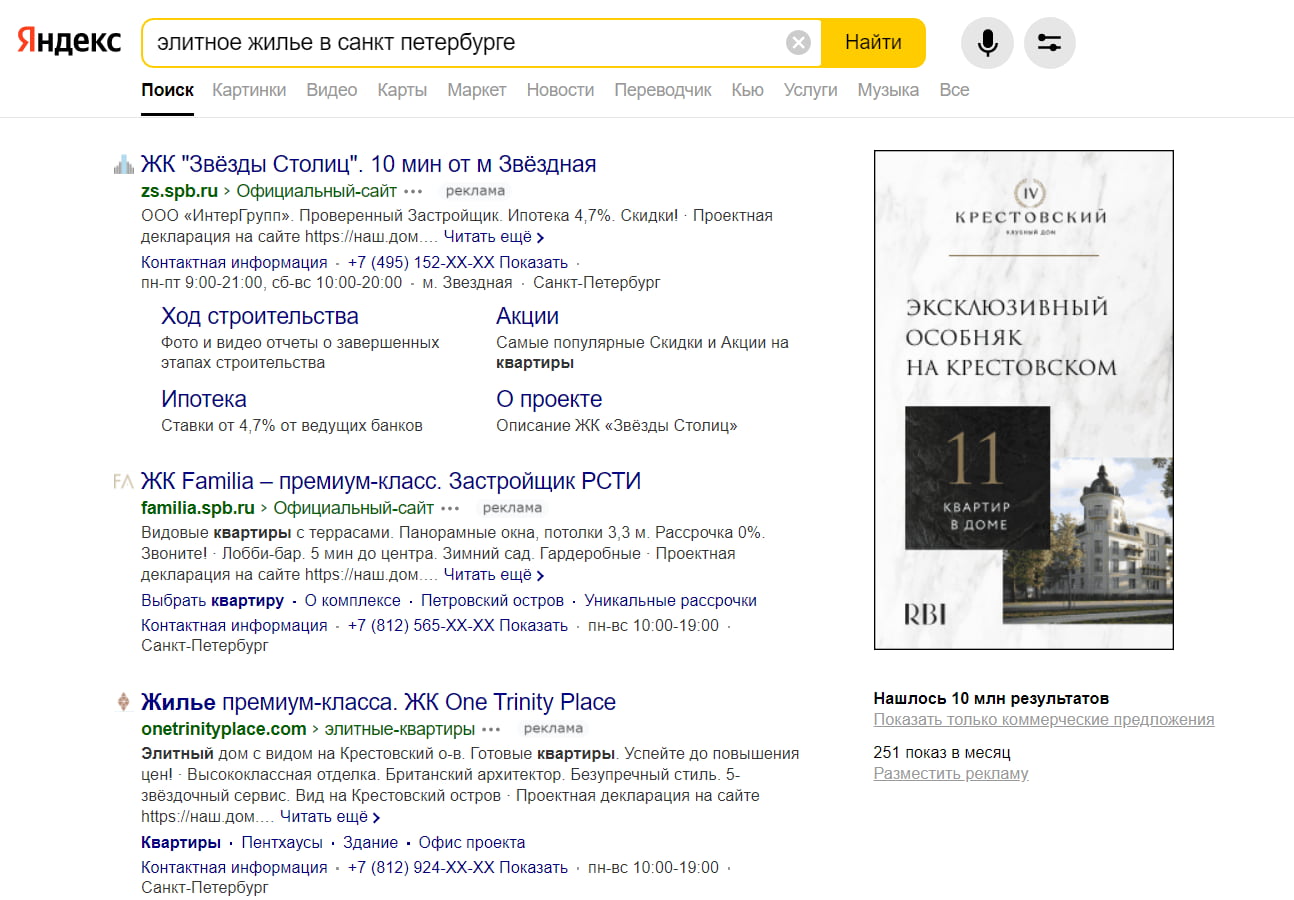Start voice search with microphone icon
This screenshot has height=900, width=1294.
(987, 43)
